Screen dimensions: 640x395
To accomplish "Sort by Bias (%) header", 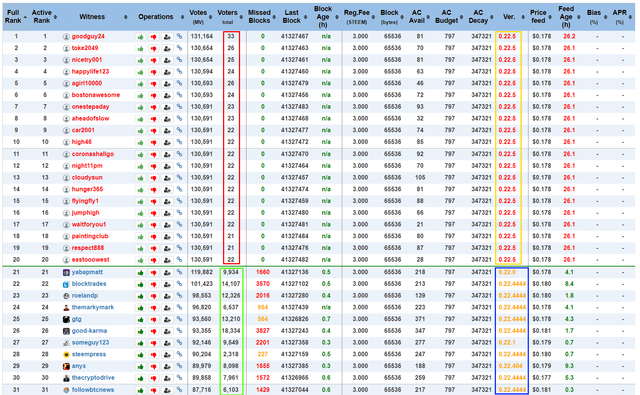I will pyautogui.click(x=595, y=17).
